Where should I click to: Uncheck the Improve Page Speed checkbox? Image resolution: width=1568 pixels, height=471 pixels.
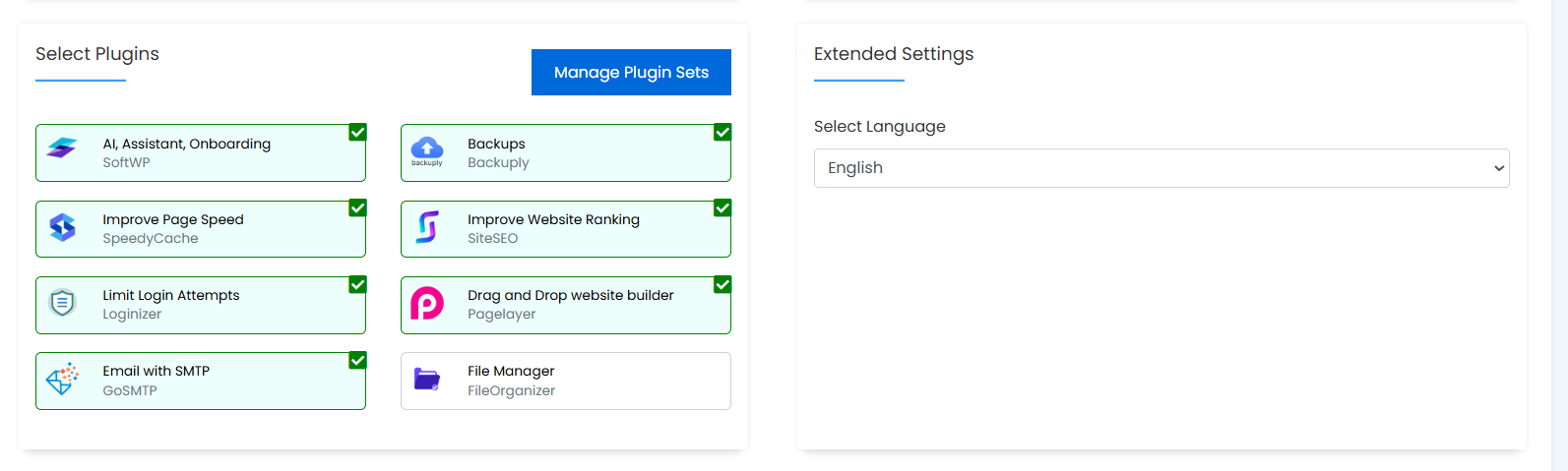[358, 207]
